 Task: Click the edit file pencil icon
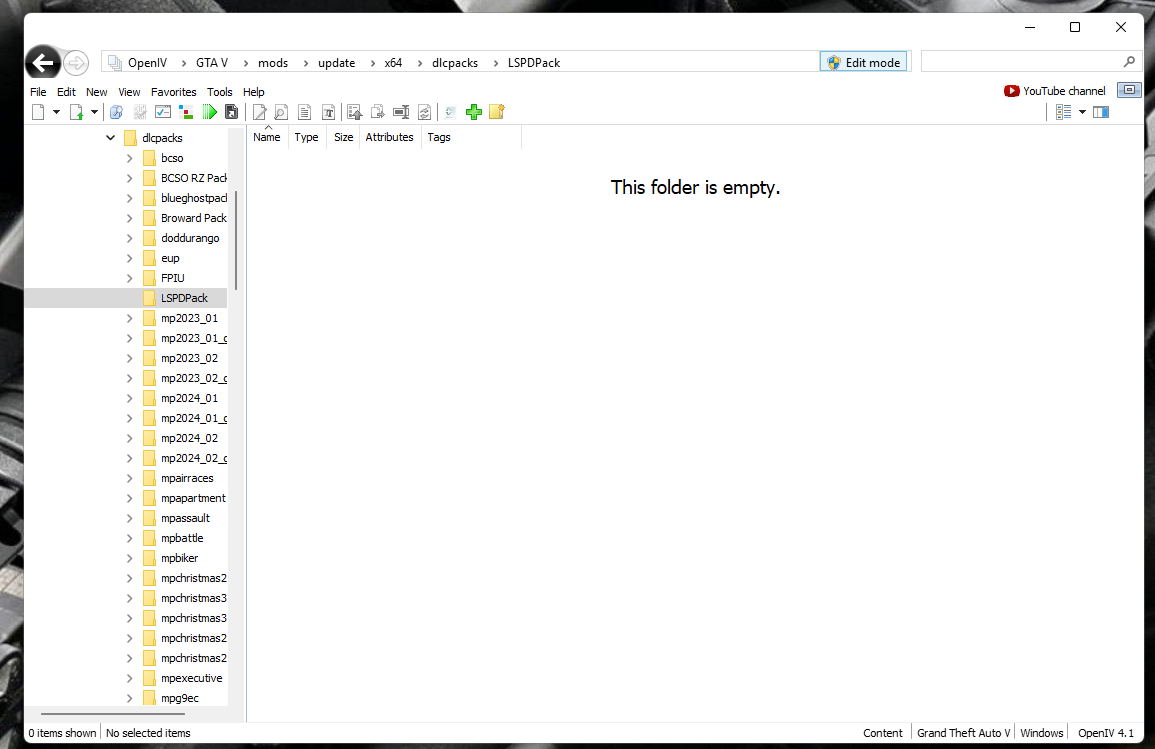[x=259, y=112]
